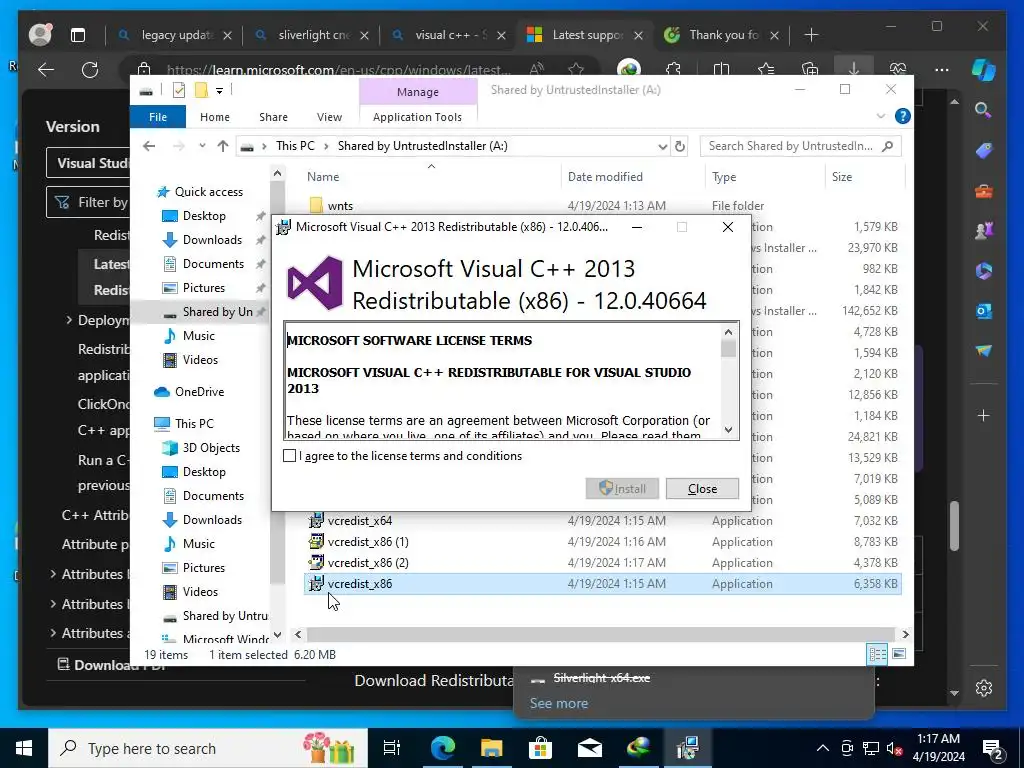Open the File menu in Explorer

[158, 117]
